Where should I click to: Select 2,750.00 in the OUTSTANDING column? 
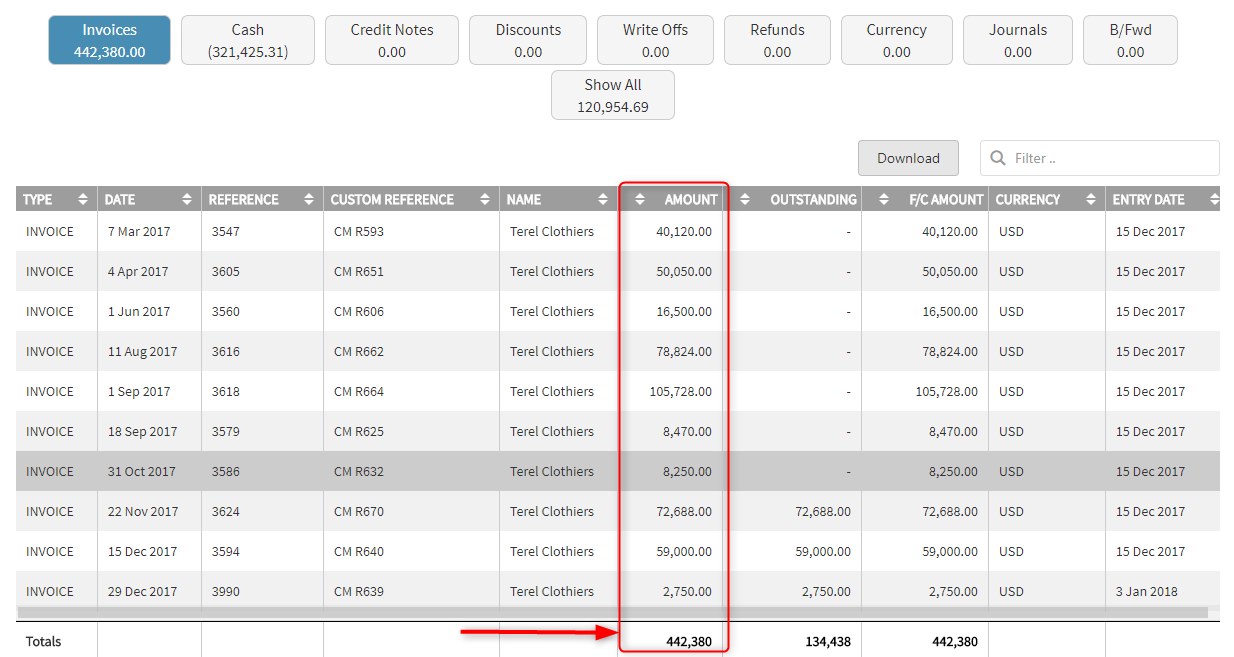(x=827, y=591)
